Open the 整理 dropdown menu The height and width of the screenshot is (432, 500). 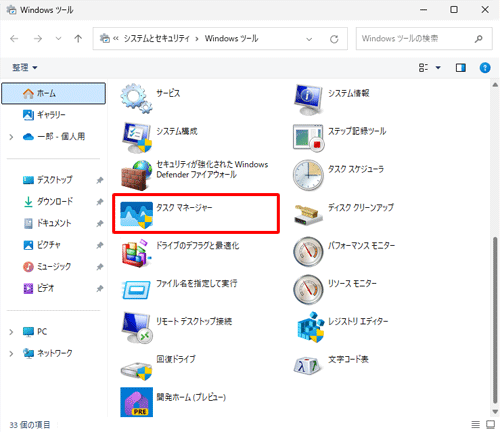pyautogui.click(x=25, y=68)
